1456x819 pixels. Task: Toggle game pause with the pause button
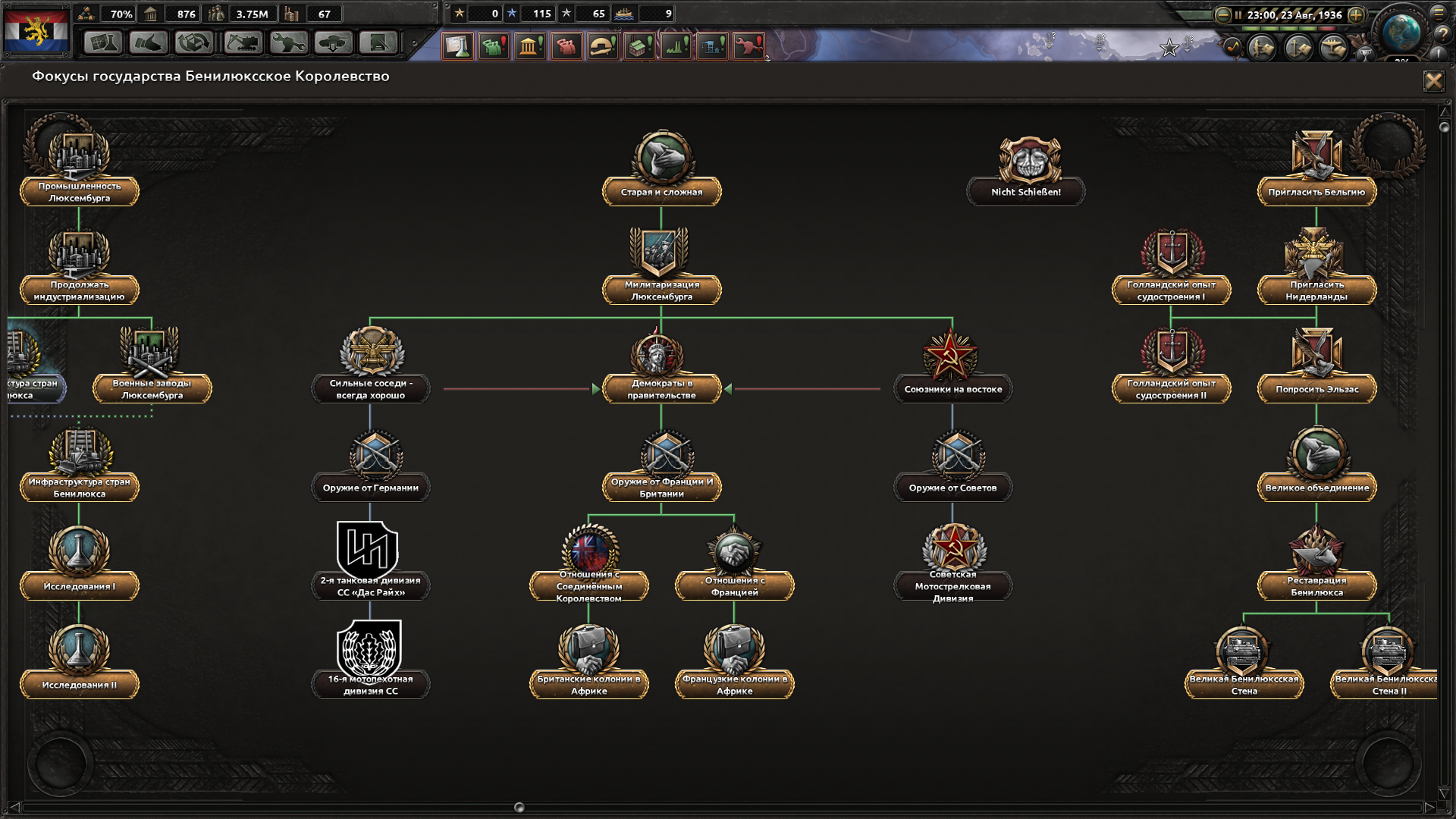coord(1238,14)
